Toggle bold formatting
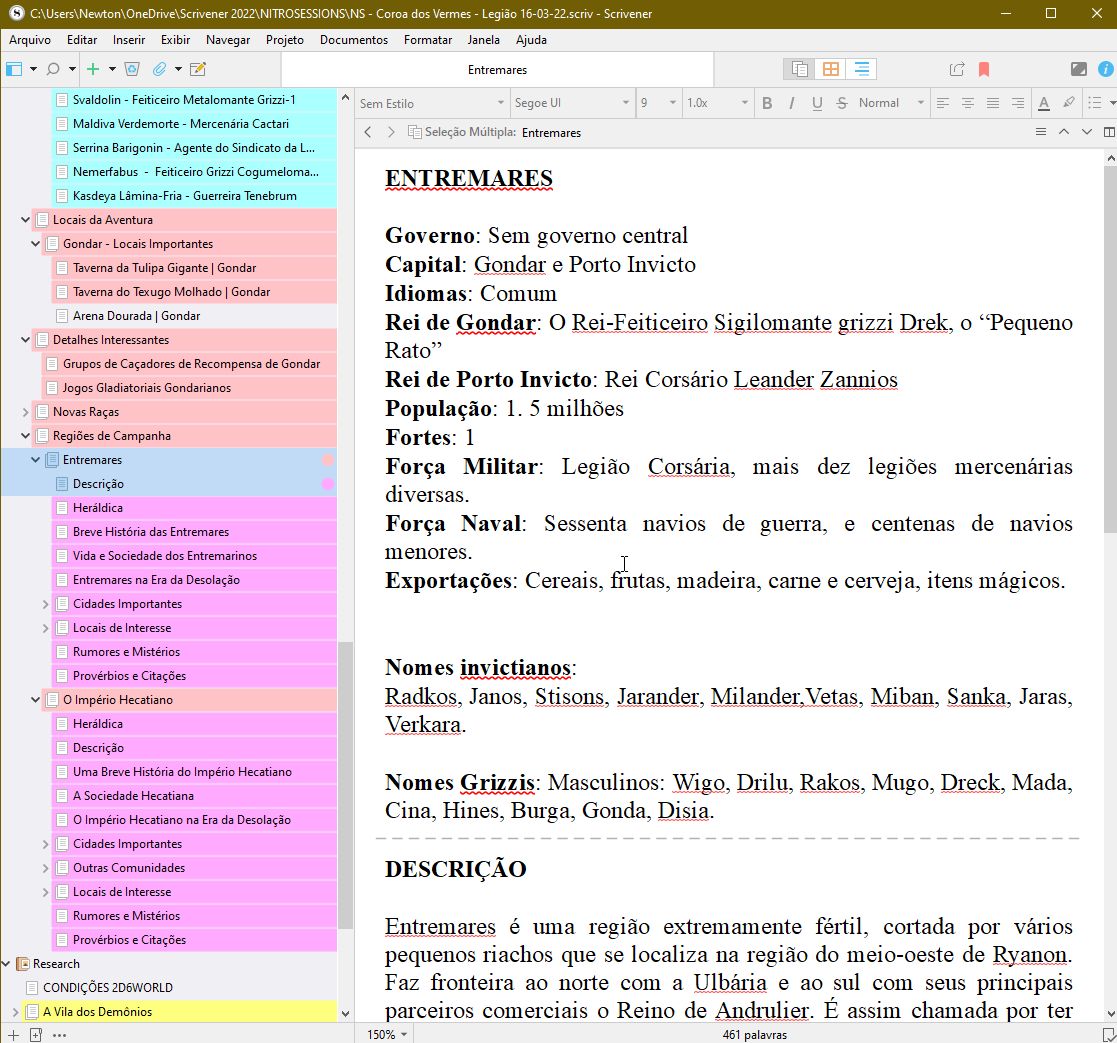The image size is (1117, 1043). tap(767, 103)
